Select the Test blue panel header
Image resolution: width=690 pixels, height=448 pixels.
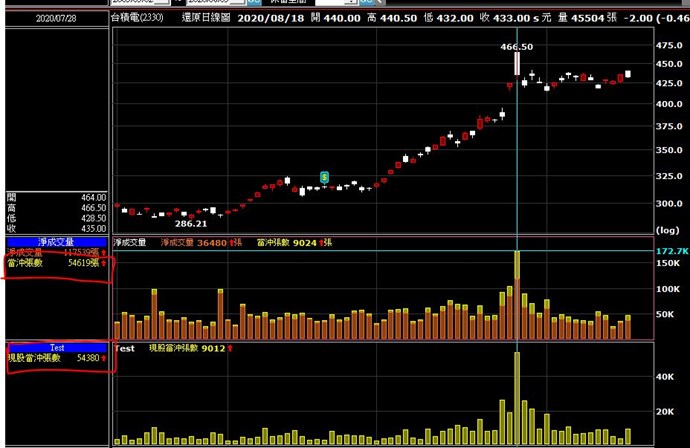pos(56,347)
